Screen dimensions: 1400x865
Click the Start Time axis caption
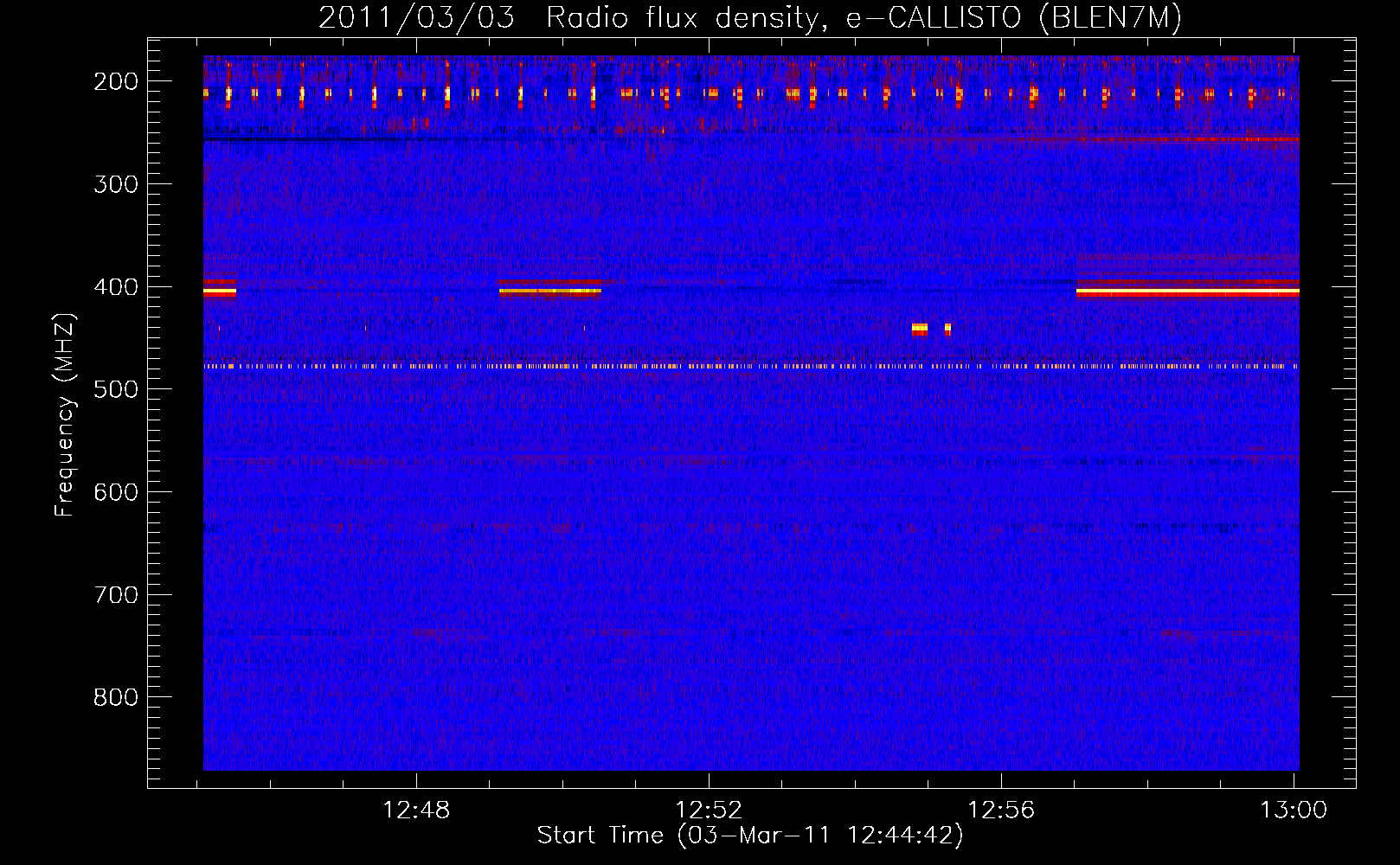(x=750, y=836)
